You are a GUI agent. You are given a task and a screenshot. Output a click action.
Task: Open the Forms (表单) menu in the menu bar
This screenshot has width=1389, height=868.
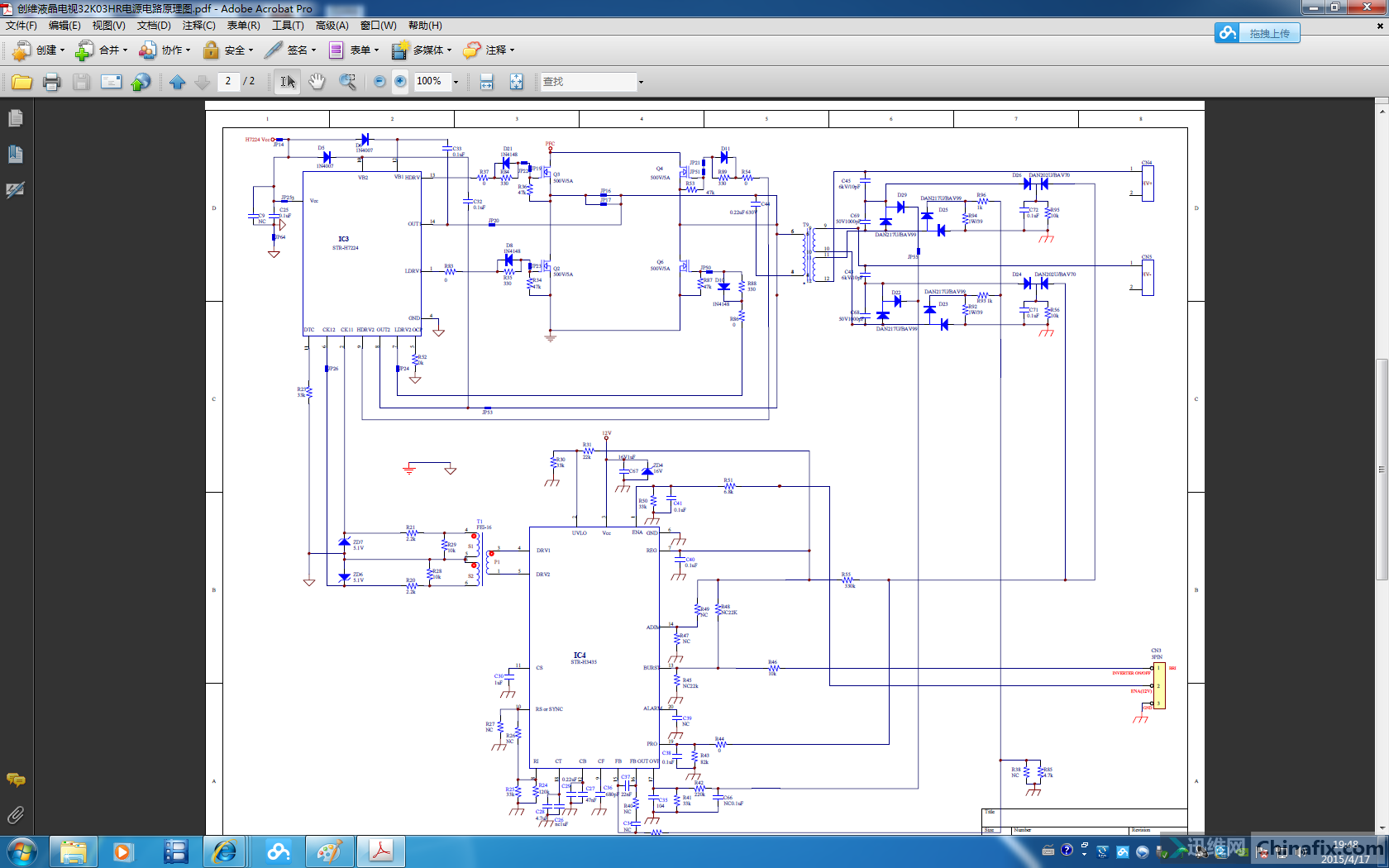click(x=243, y=26)
